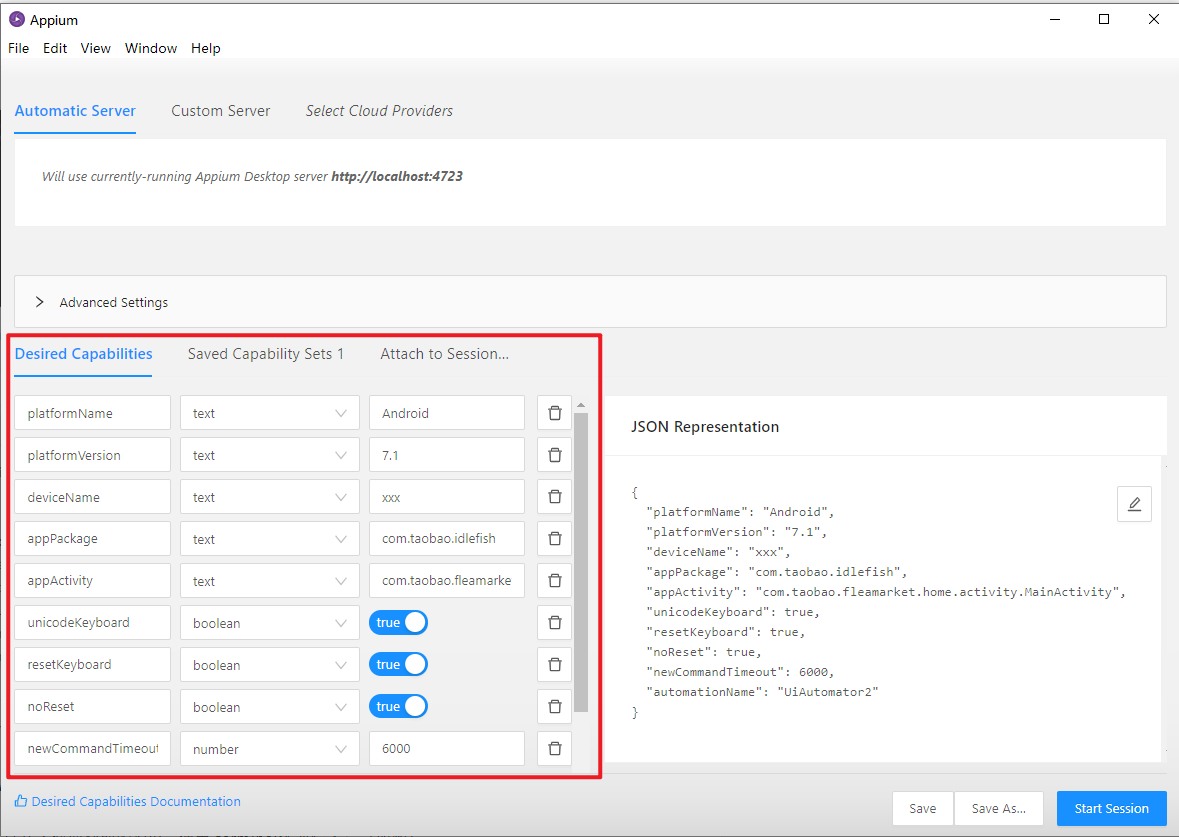Click the Appium logo in title bar
1179x837 pixels.
coord(17,20)
